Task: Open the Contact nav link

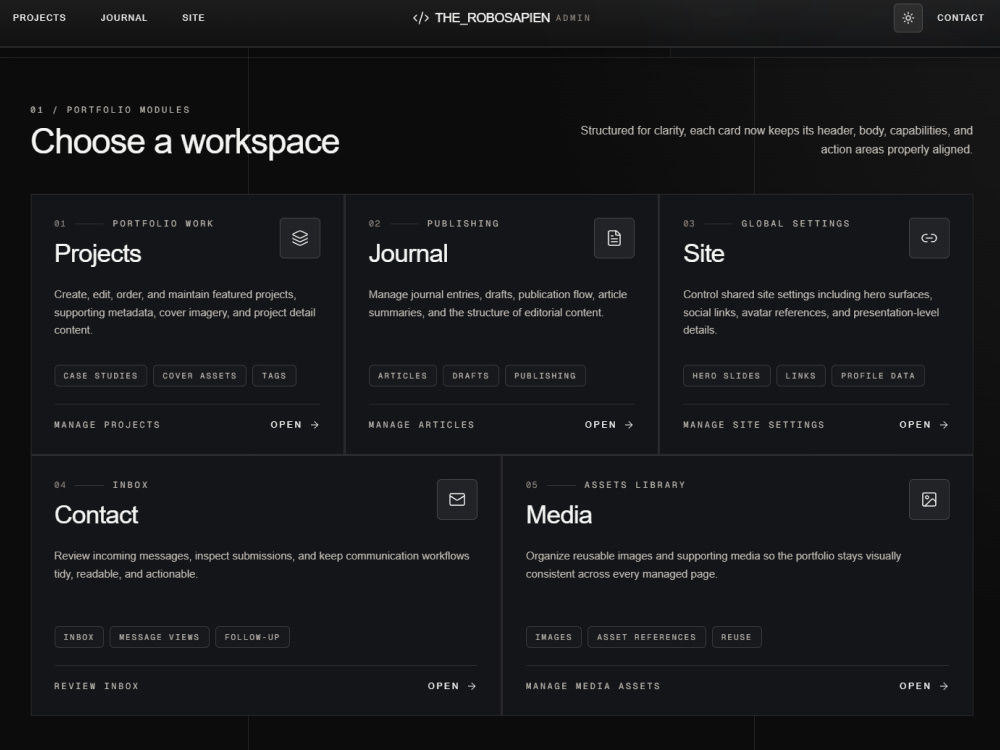Action: click(960, 18)
